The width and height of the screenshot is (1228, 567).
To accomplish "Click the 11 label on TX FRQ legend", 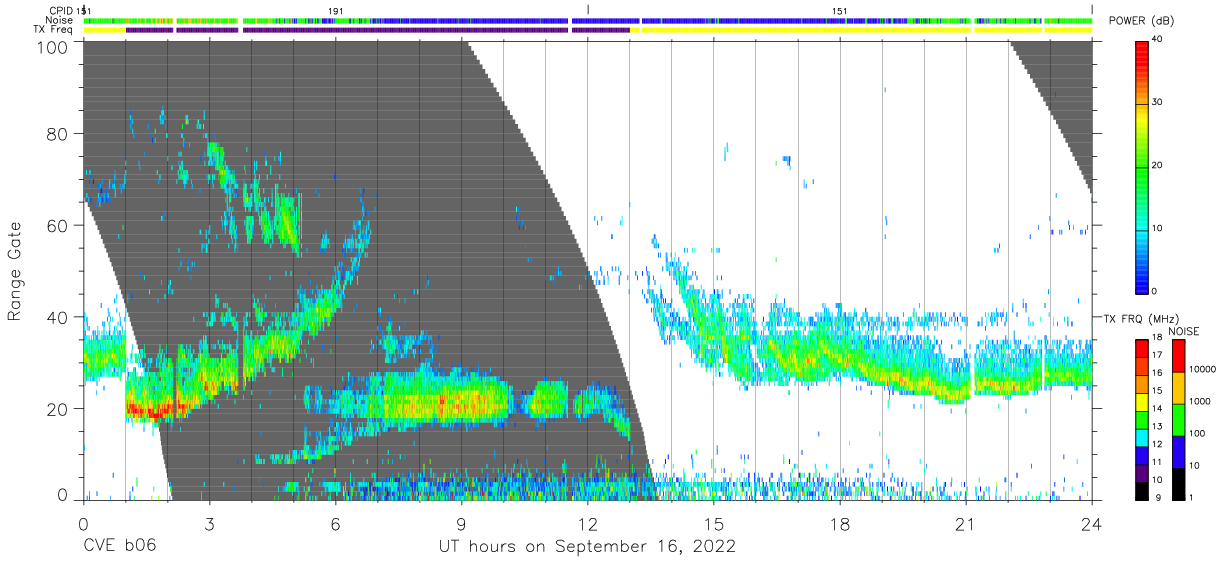I will 1158,461.
